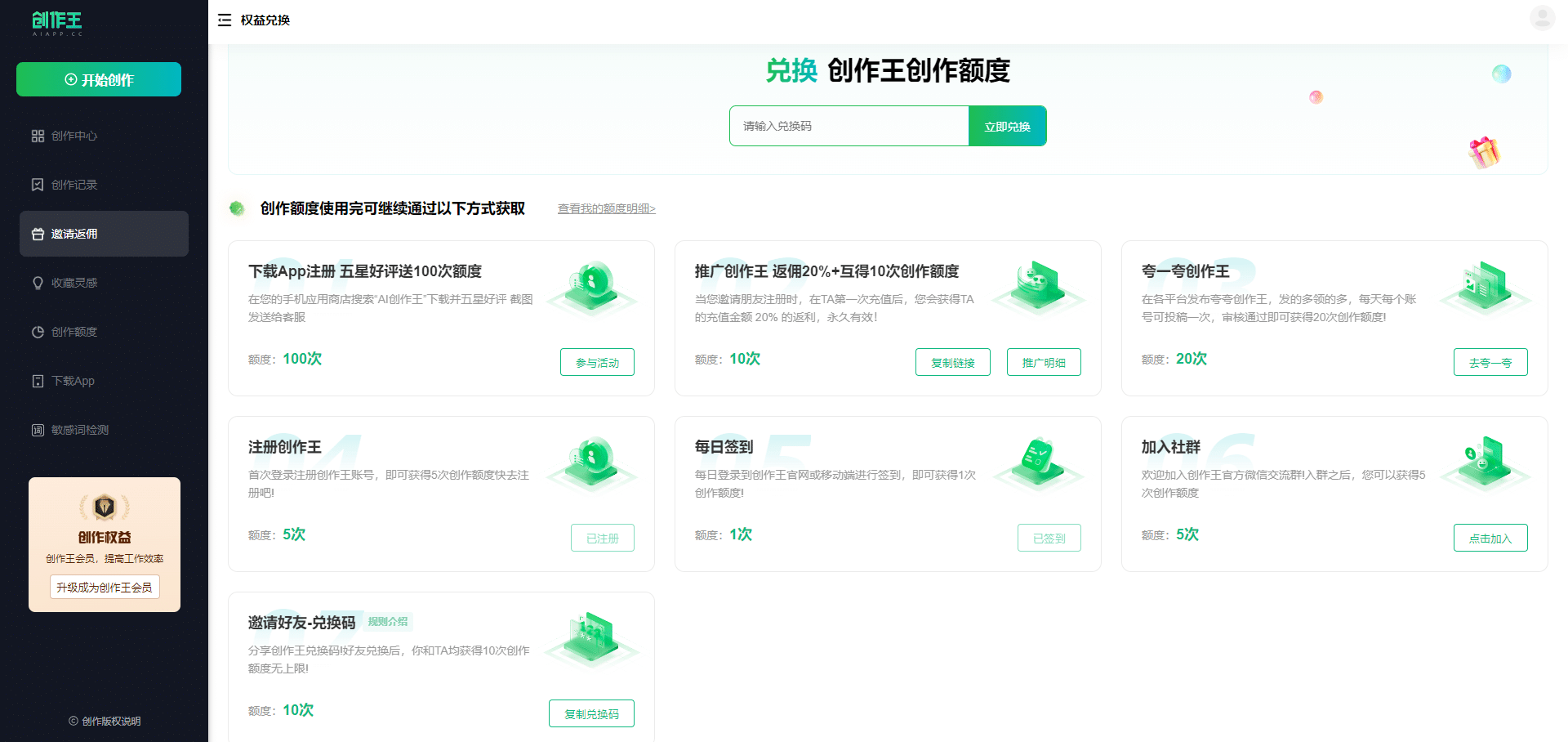Open 推广明细 promotion details
This screenshot has width=1568, height=742.
1044,361
